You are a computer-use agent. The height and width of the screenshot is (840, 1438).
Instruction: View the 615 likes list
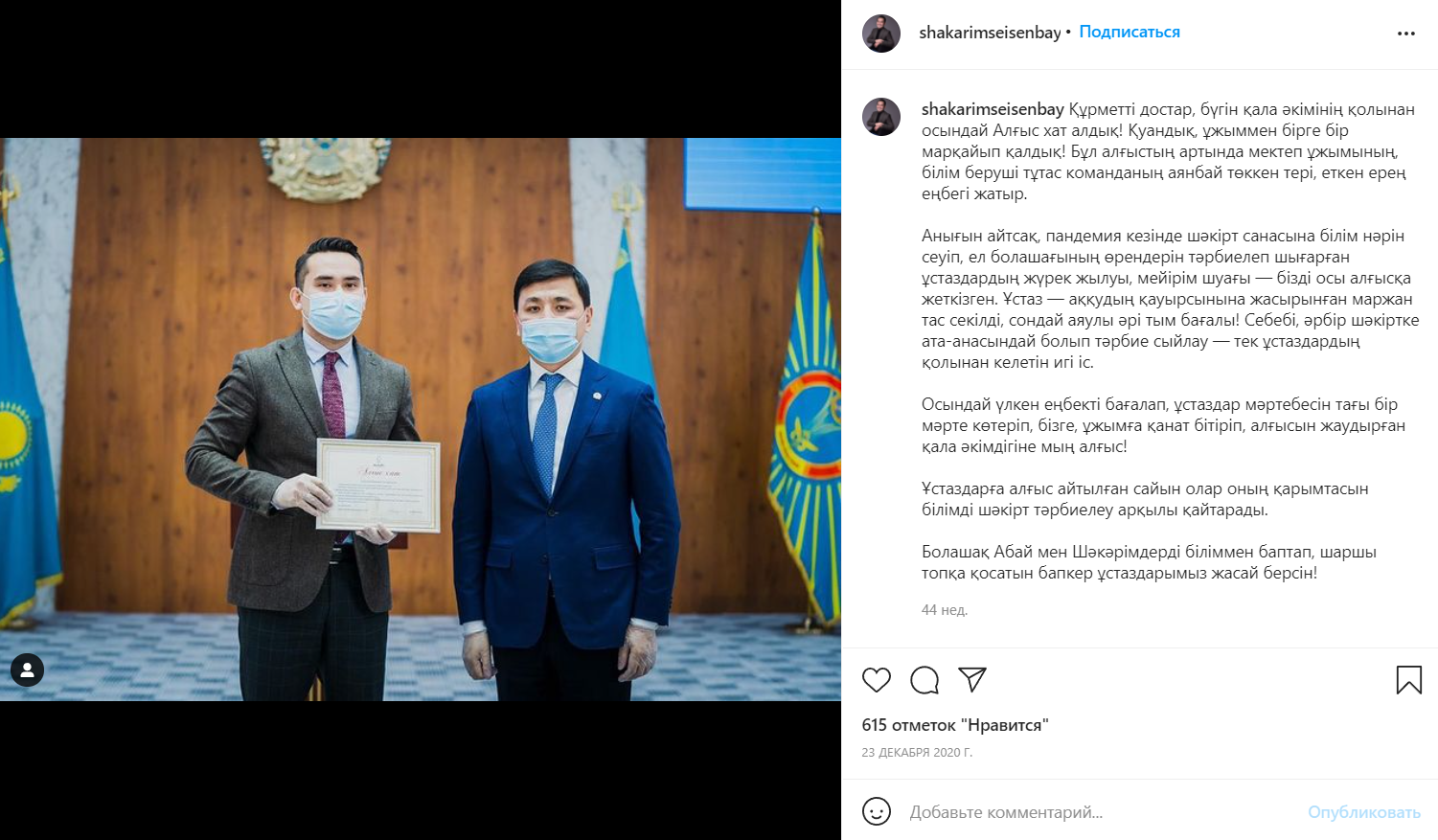(x=955, y=725)
